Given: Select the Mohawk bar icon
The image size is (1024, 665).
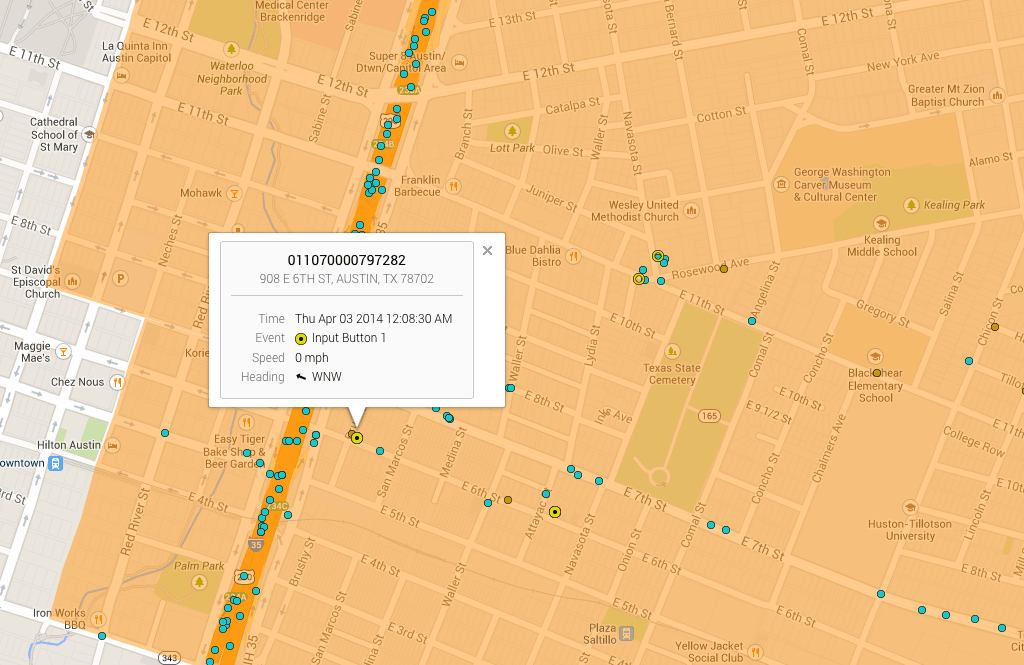Looking at the screenshot, I should coord(233,193).
